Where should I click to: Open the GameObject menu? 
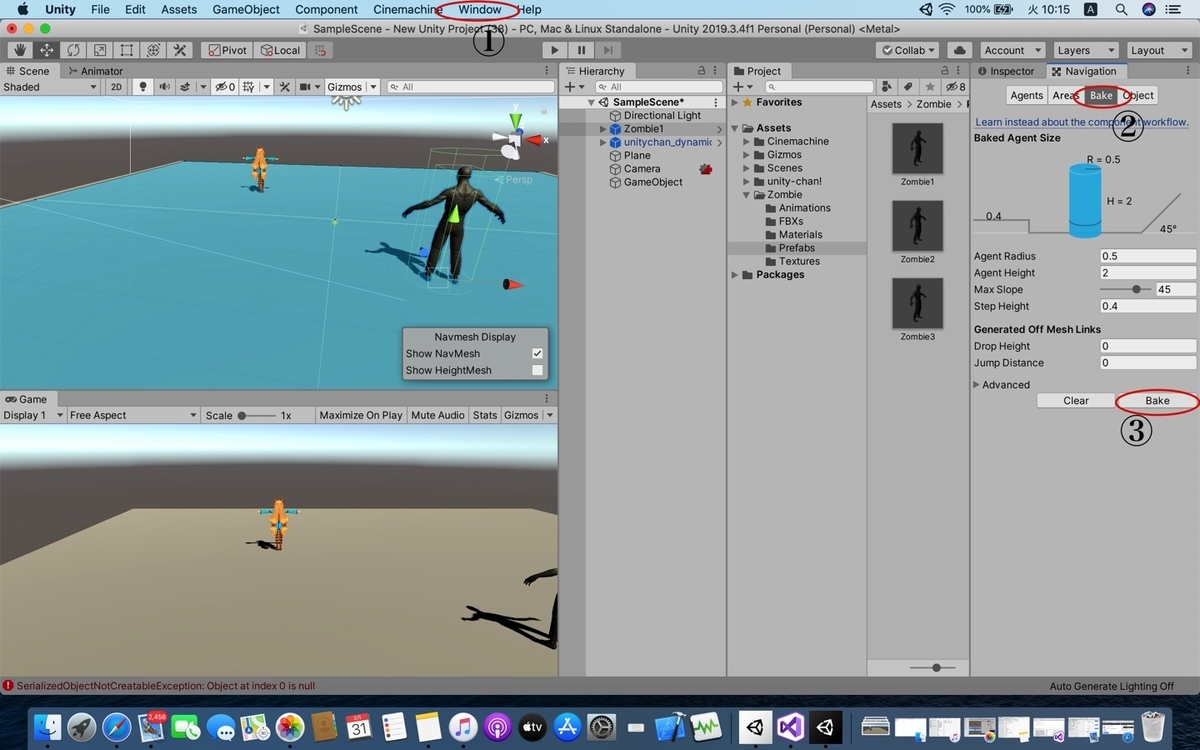pos(246,9)
